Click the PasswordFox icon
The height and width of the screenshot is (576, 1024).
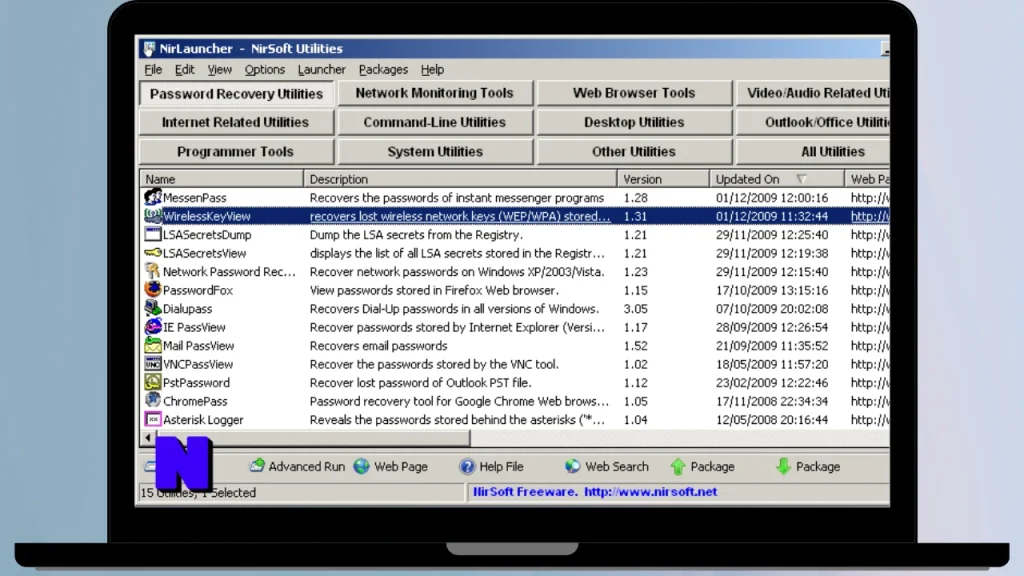tap(153, 290)
